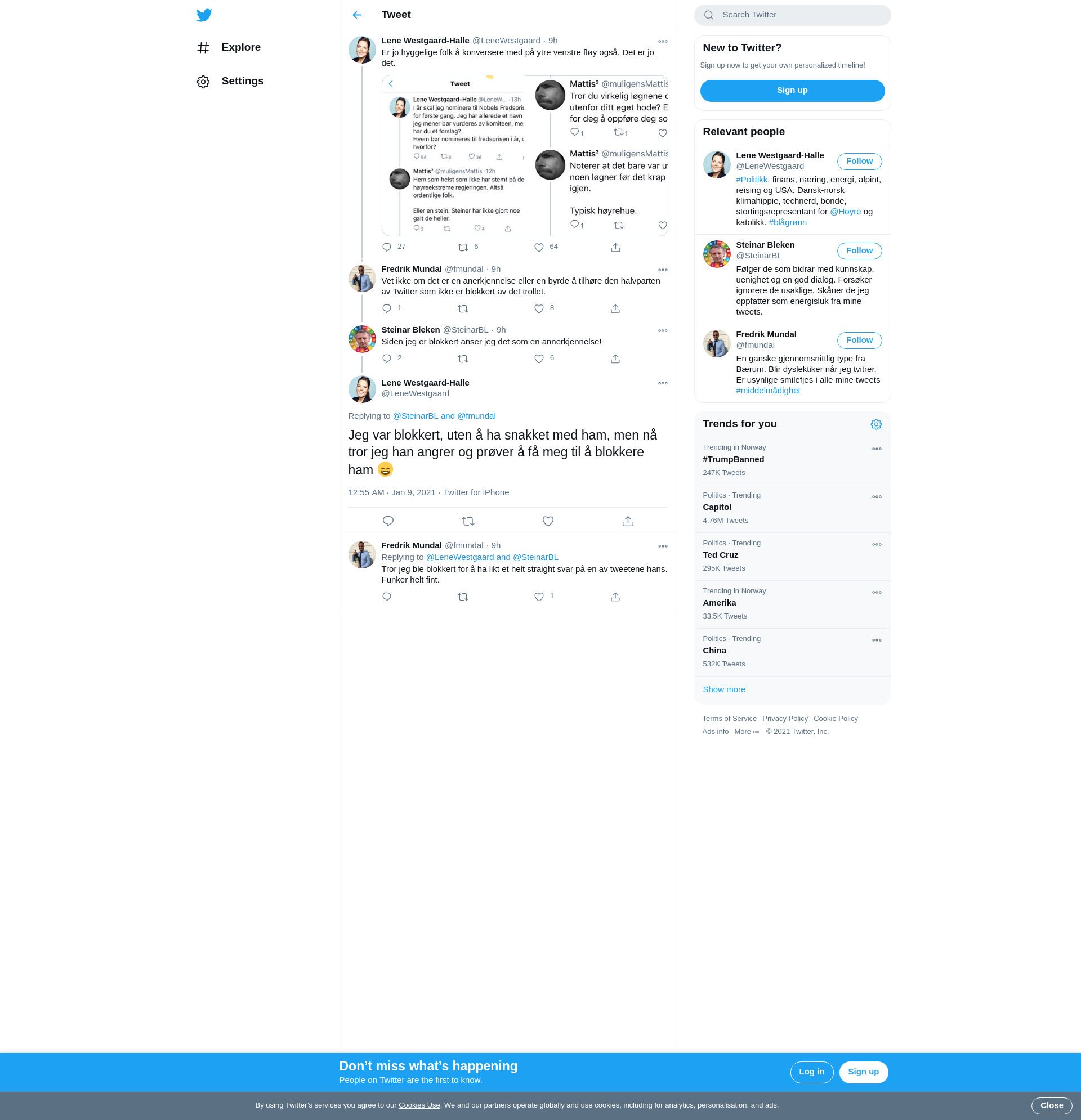Click Sign up on the bottom banner
Viewport: 1081px width, 1120px height.
pyautogui.click(x=863, y=1072)
